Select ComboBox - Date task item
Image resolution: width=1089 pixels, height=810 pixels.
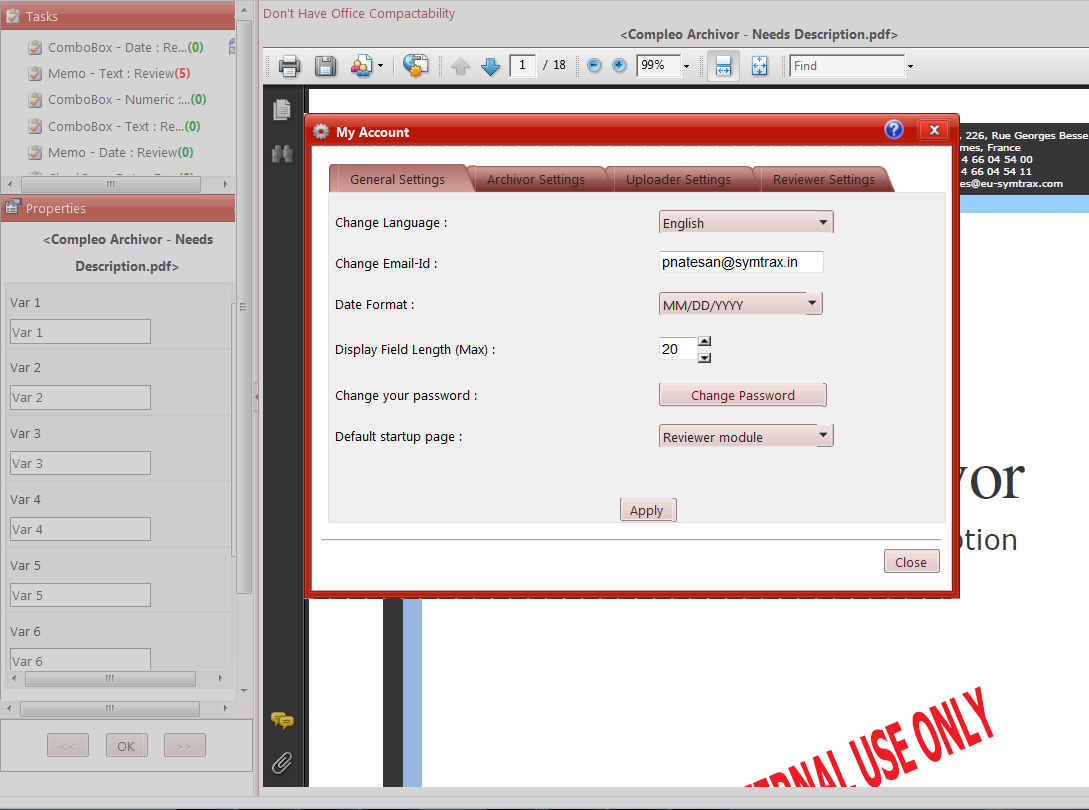click(x=115, y=47)
